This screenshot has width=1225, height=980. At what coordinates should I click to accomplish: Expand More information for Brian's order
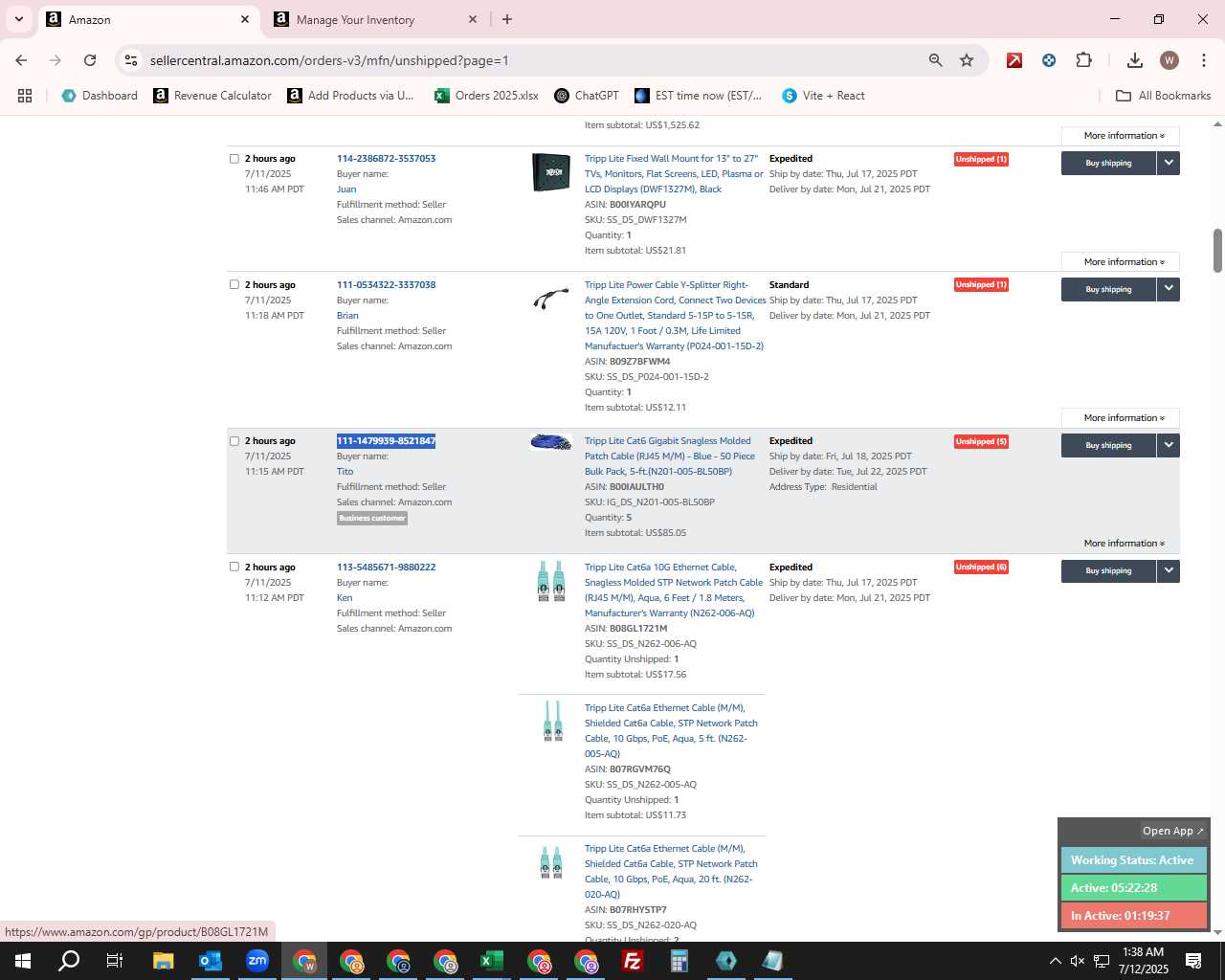coord(1121,418)
